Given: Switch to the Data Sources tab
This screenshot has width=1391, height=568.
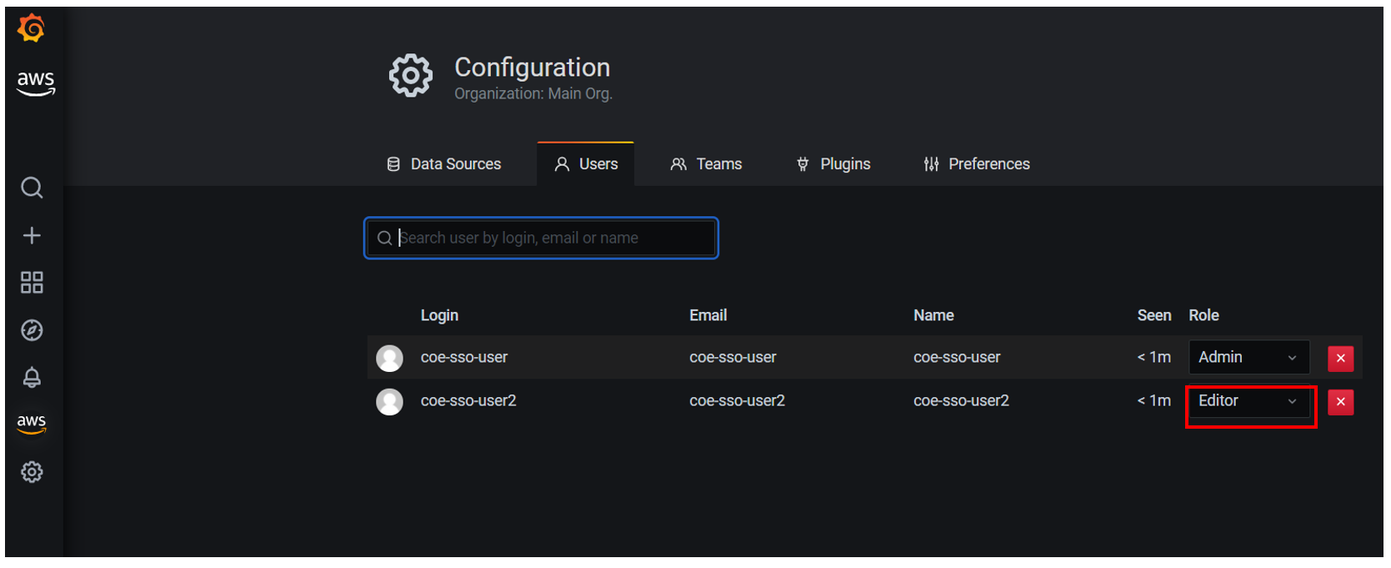Looking at the screenshot, I should [x=444, y=164].
